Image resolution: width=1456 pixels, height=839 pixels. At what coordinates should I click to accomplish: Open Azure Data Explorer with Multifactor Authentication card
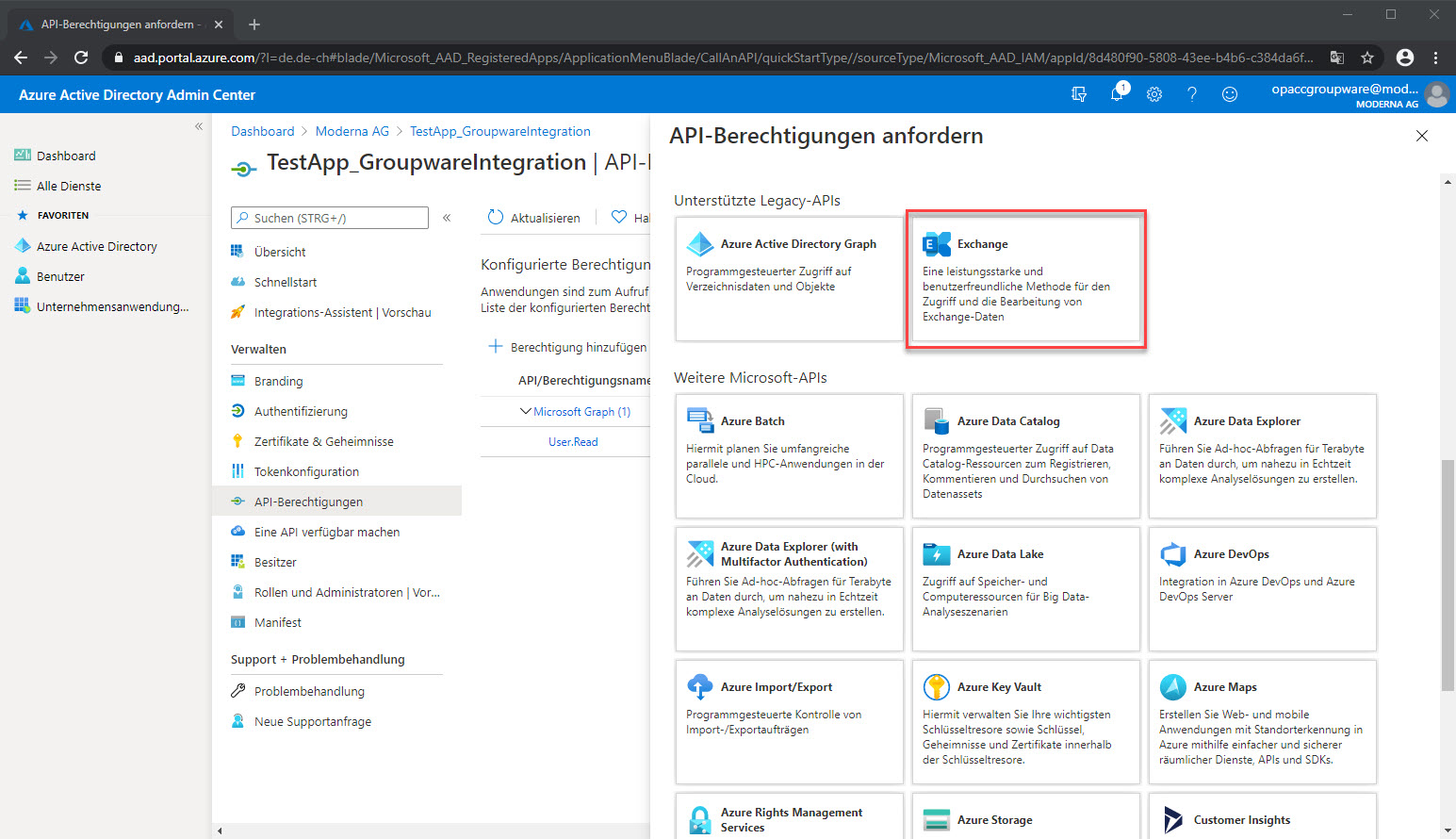click(789, 589)
